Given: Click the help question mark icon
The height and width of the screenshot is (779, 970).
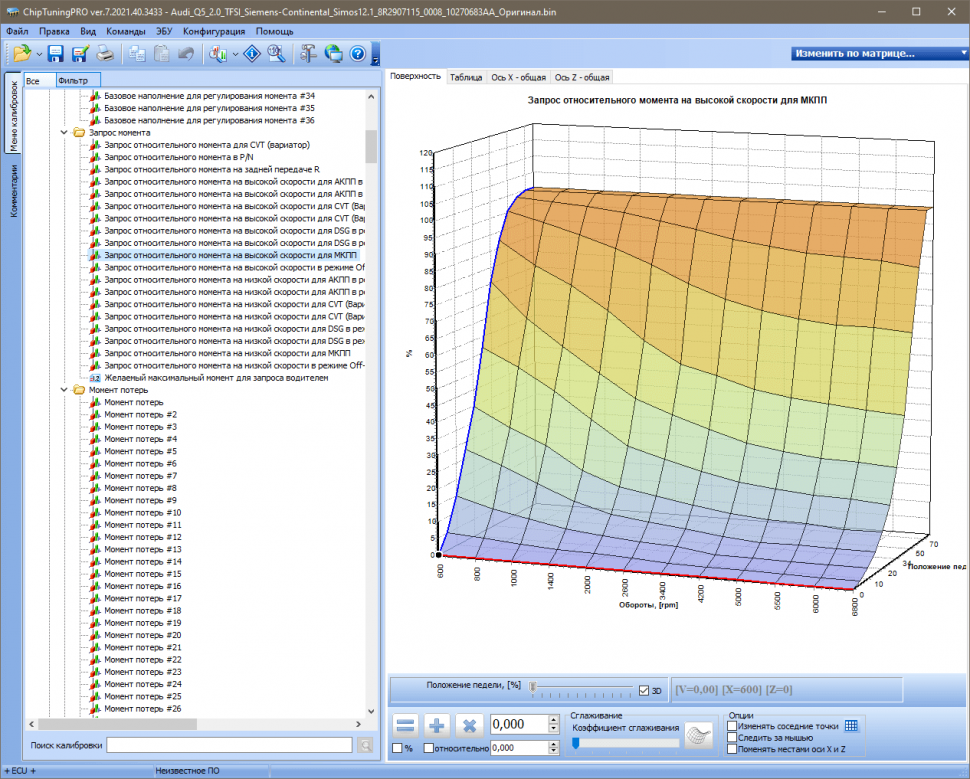Looking at the screenshot, I should (357, 54).
